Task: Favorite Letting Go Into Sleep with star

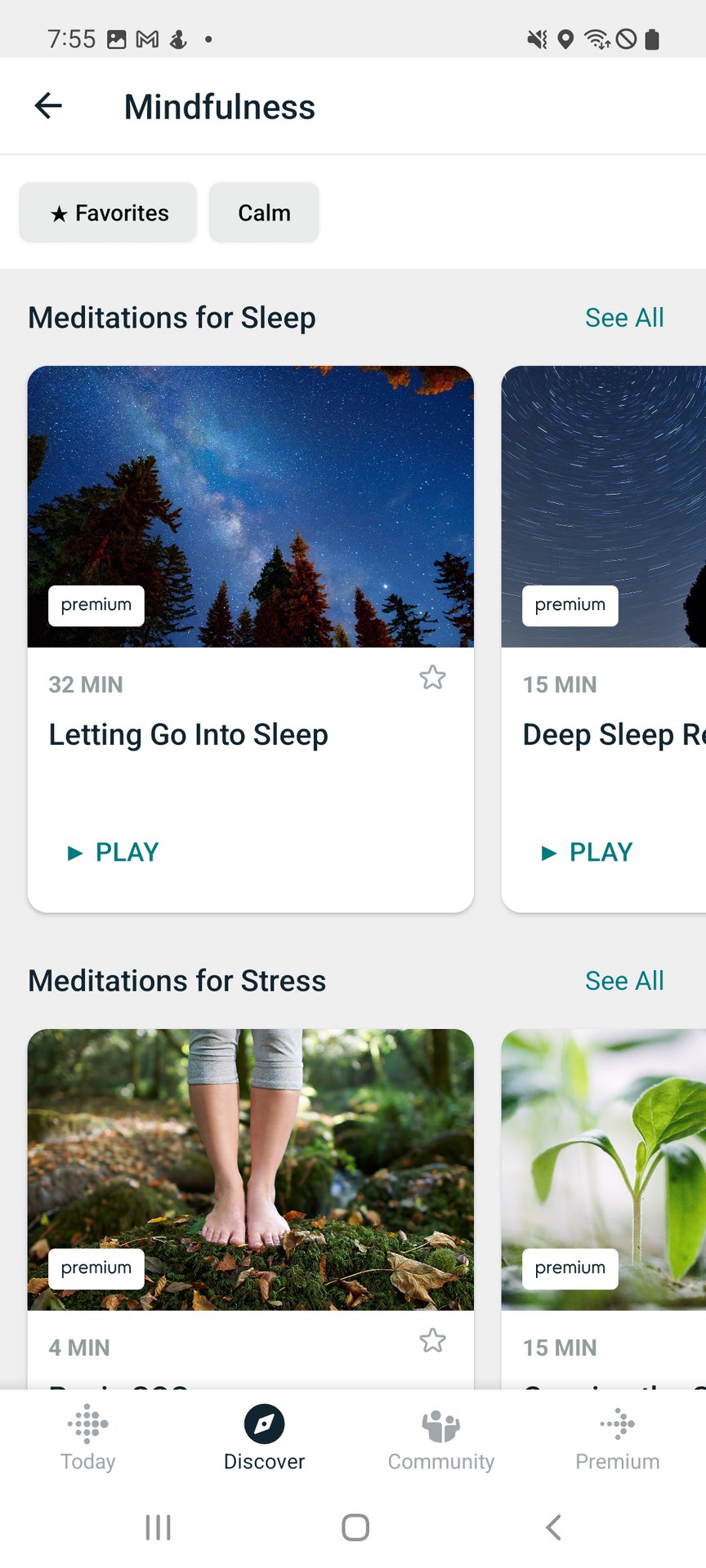Action: (432, 677)
